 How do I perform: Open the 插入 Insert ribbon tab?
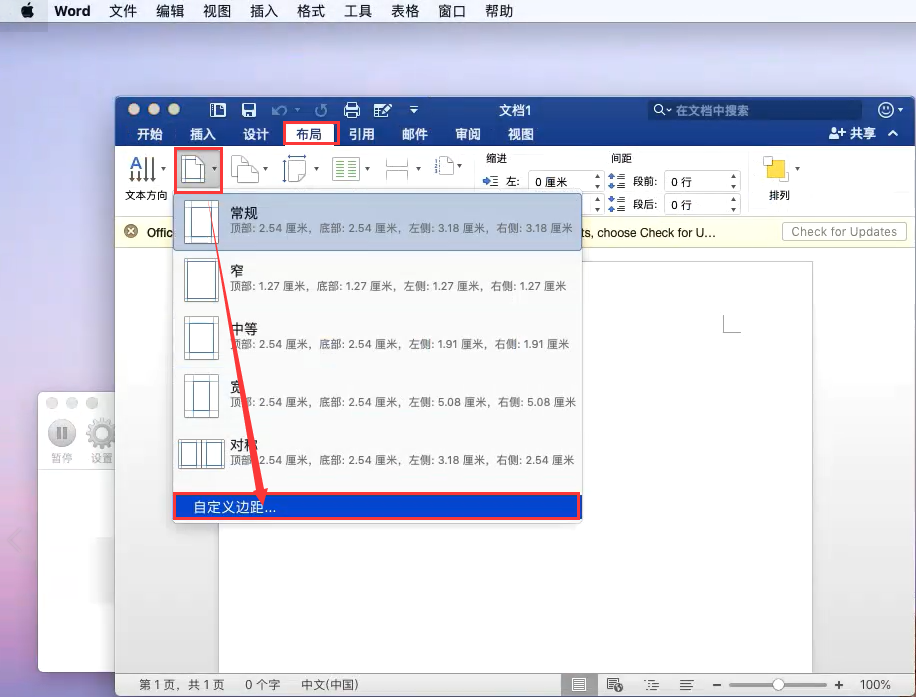203,134
